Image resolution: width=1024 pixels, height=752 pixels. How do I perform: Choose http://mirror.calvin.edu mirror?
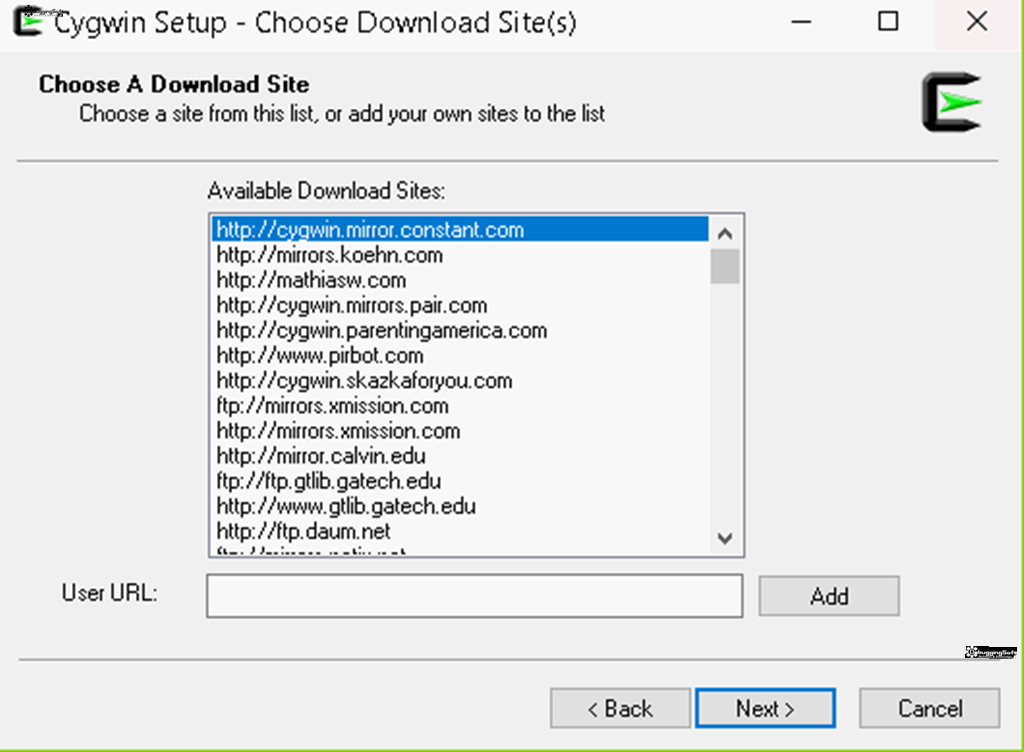pyautogui.click(x=460, y=456)
